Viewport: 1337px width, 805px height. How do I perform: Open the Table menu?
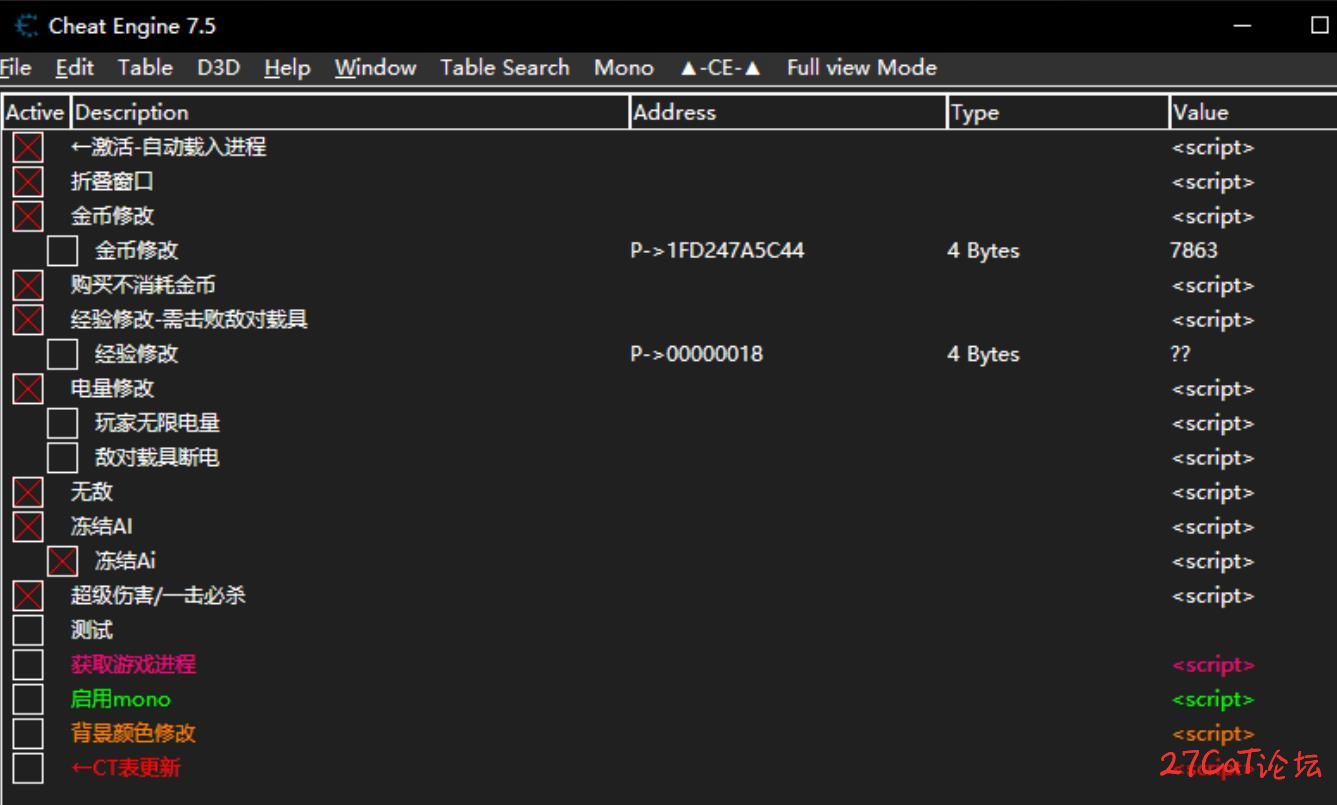click(x=145, y=68)
